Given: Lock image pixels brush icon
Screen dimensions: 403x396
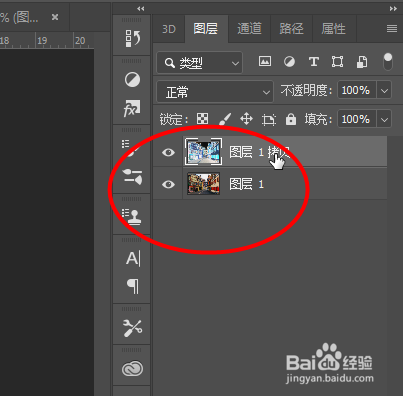Looking at the screenshot, I should [225, 118].
